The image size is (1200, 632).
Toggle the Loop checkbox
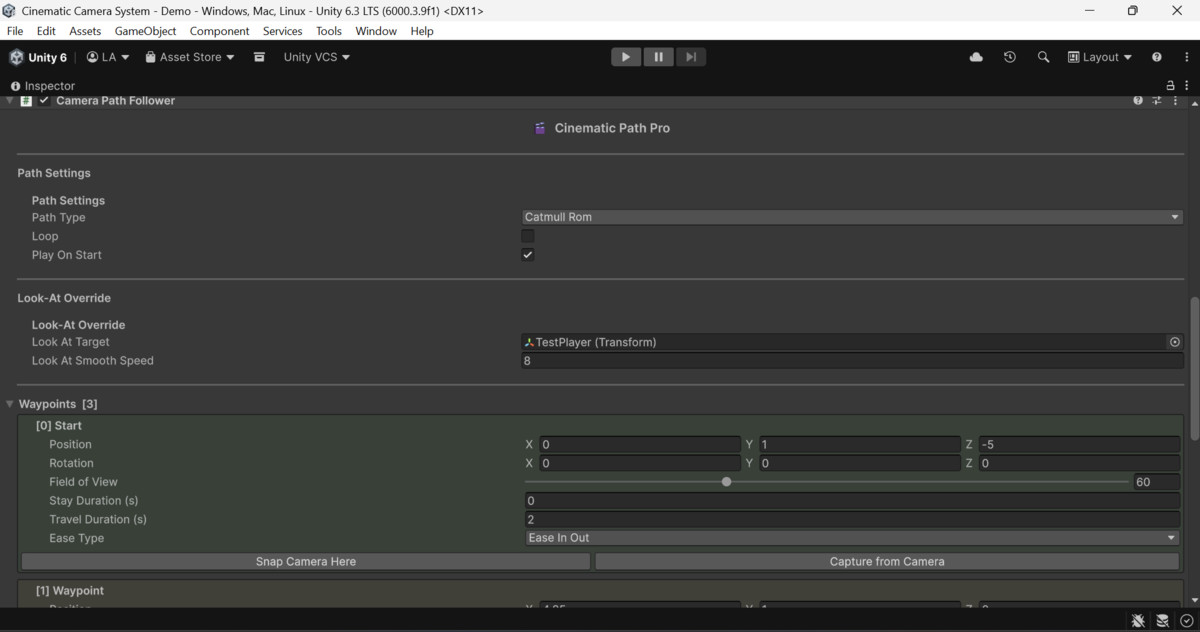[528, 236]
